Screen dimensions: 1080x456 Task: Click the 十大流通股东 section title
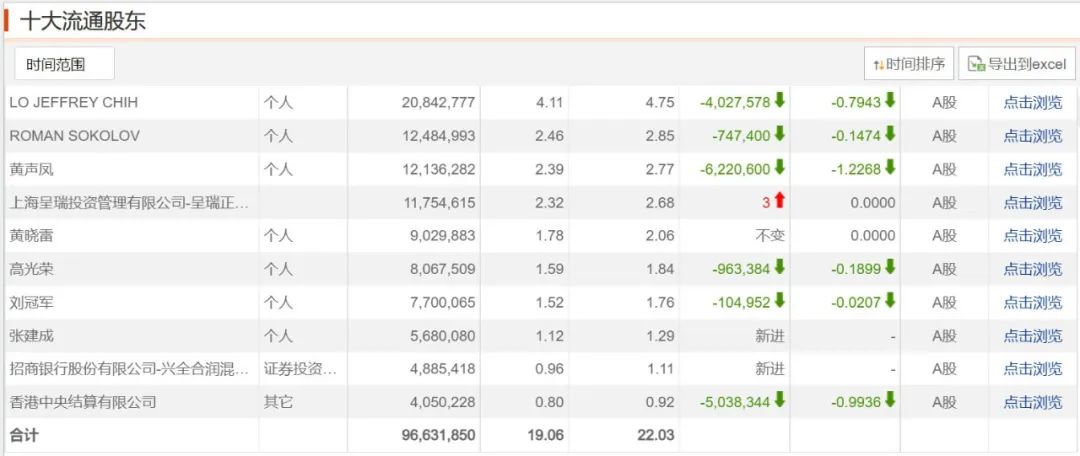pos(83,20)
